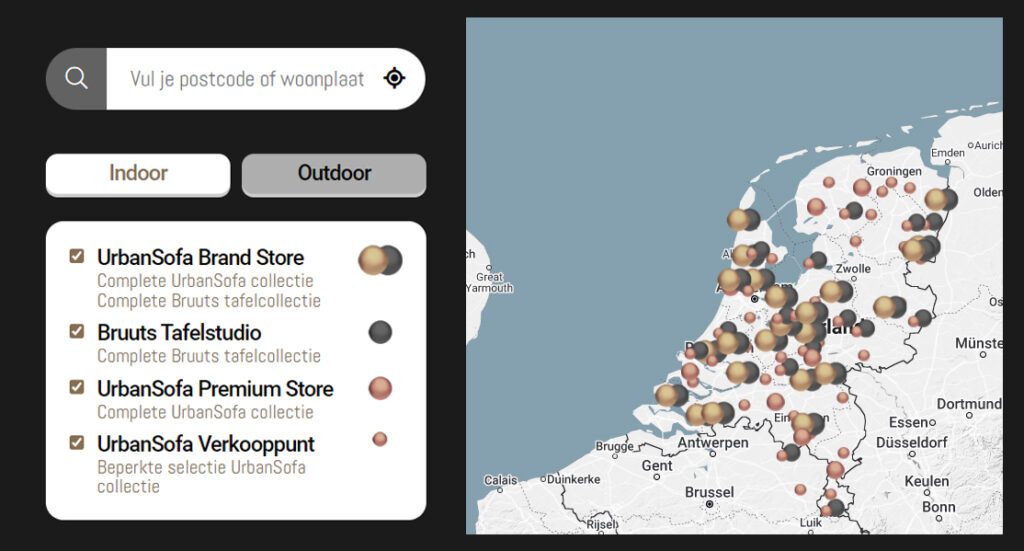The height and width of the screenshot is (551, 1024).
Task: Uncheck UrbanSofa Verkooppunt checkbox
Action: [77, 443]
